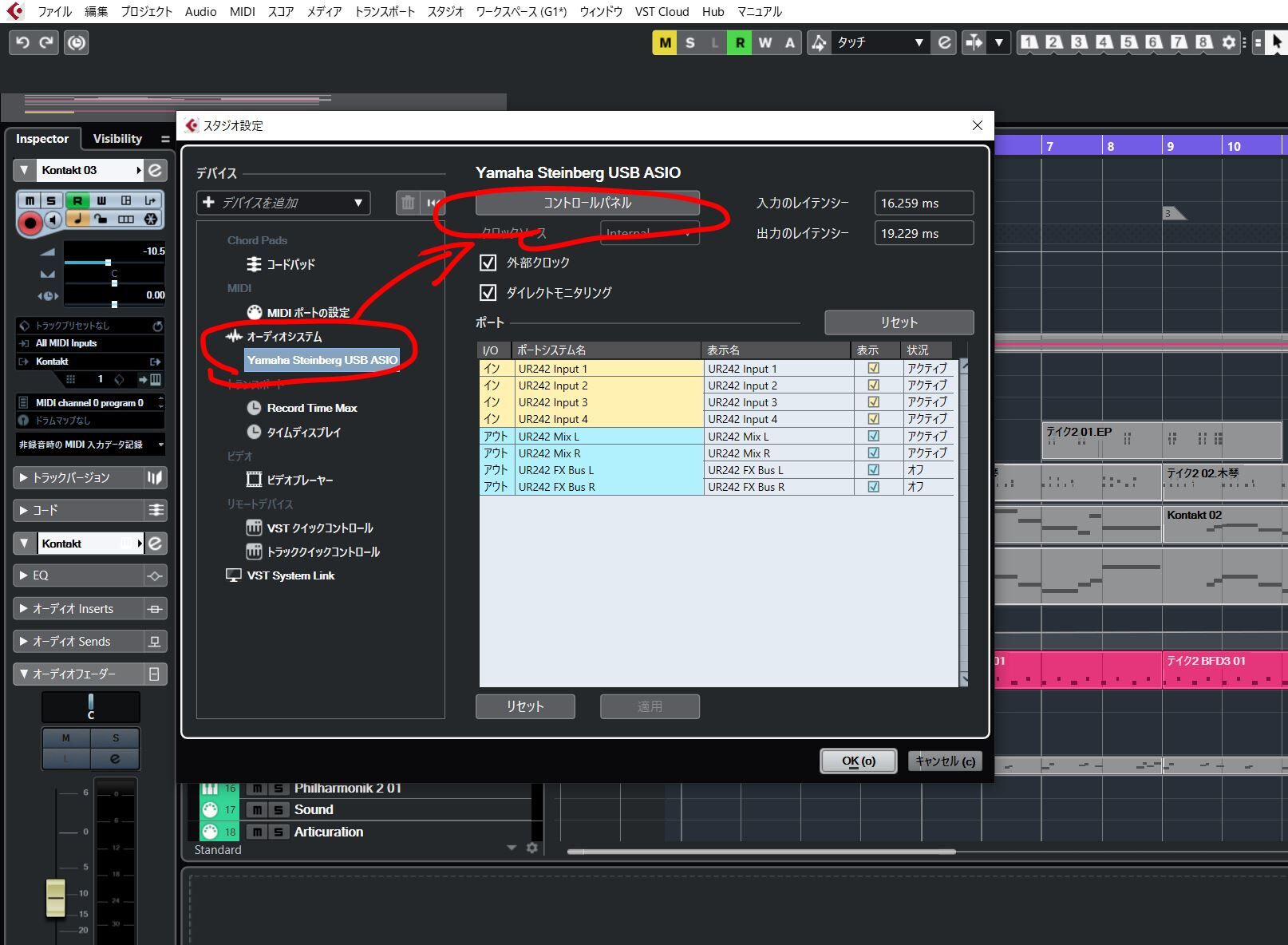
Task: Select the コードパッド icon in device list
Action: pos(254,264)
